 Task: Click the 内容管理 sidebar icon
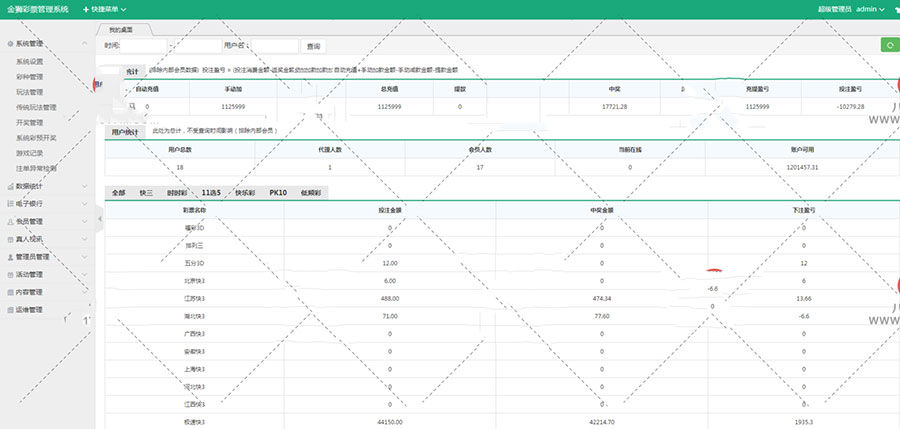[10, 292]
